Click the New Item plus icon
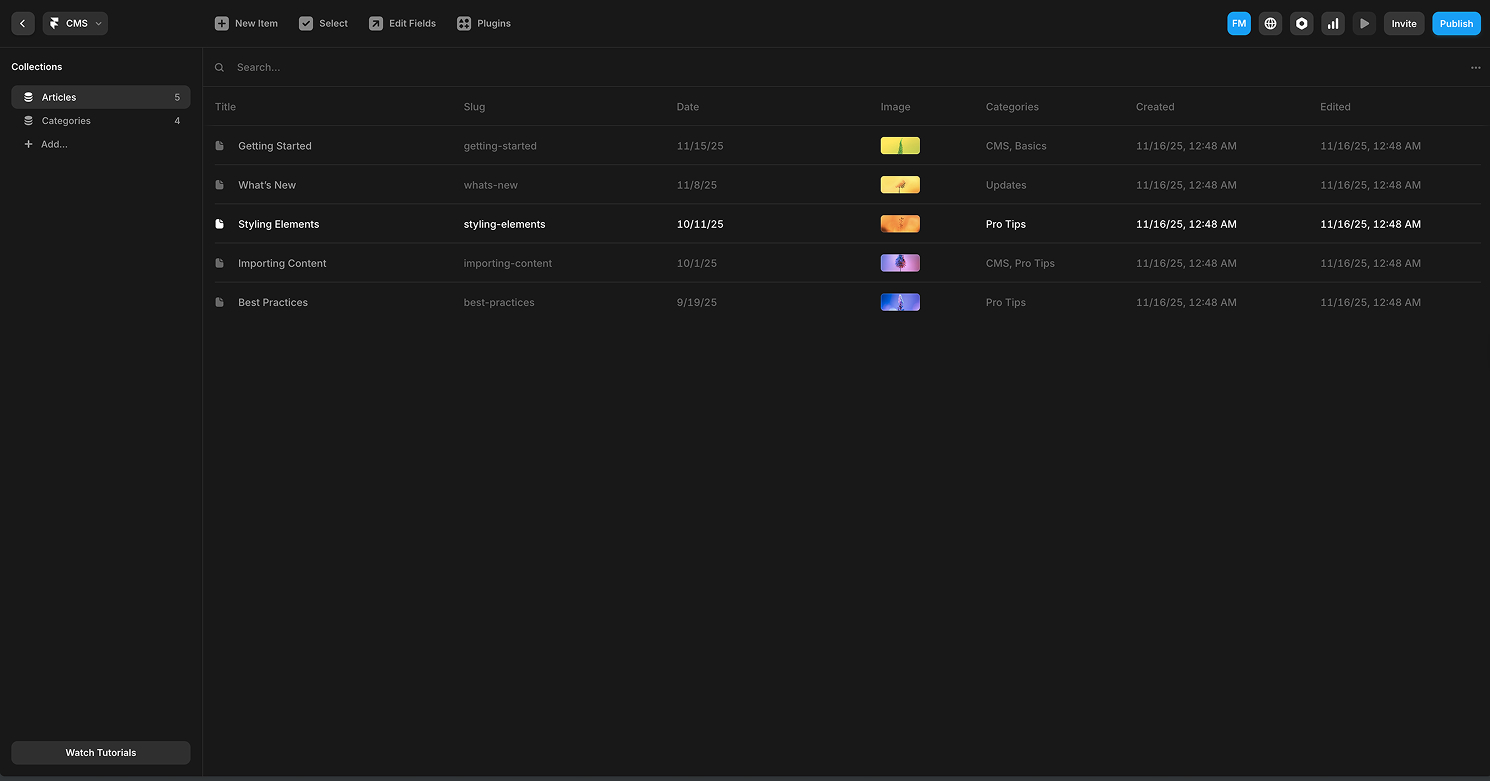 tap(221, 23)
